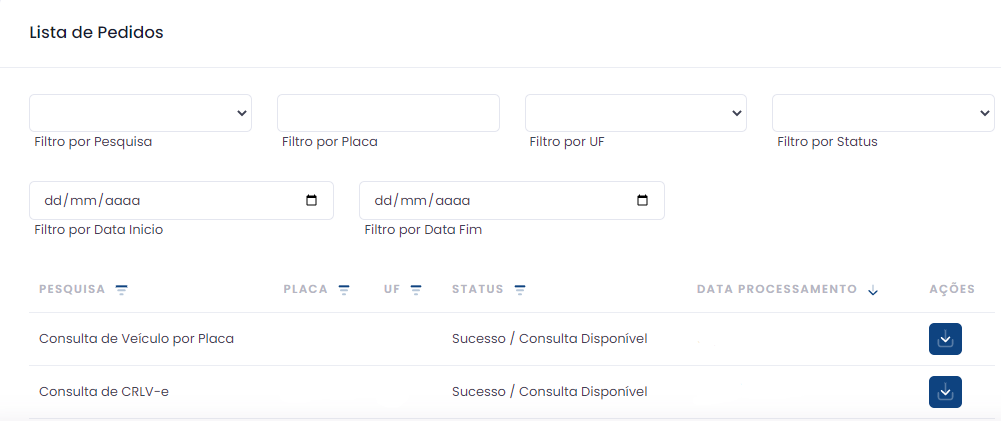Open the Filtro por Status dropdown
Image resolution: width=1001 pixels, height=421 pixels.
pyautogui.click(x=883, y=113)
